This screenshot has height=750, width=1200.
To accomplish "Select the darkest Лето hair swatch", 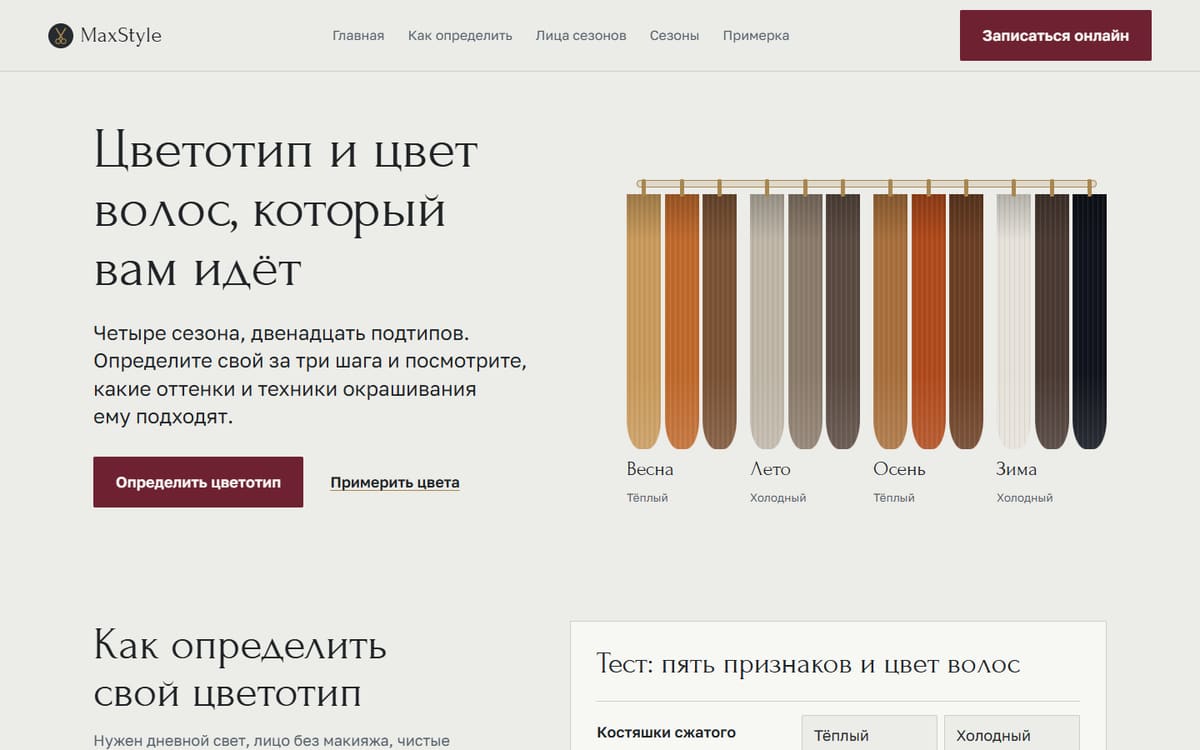I will pyautogui.click(x=843, y=320).
